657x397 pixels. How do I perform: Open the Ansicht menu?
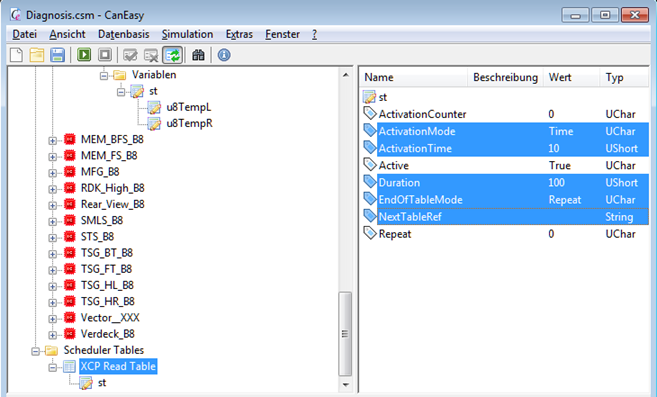(67, 34)
